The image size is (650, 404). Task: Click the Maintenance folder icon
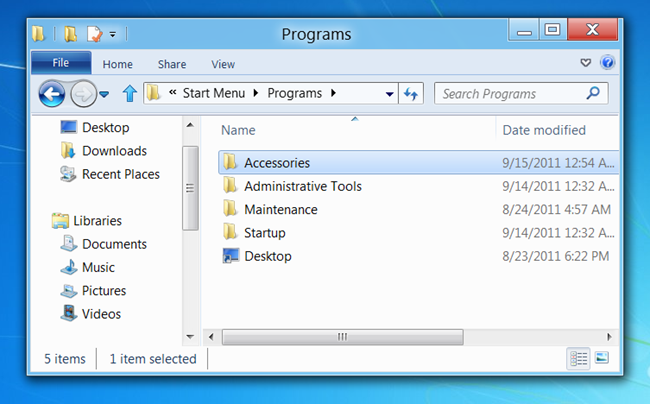tap(230, 208)
